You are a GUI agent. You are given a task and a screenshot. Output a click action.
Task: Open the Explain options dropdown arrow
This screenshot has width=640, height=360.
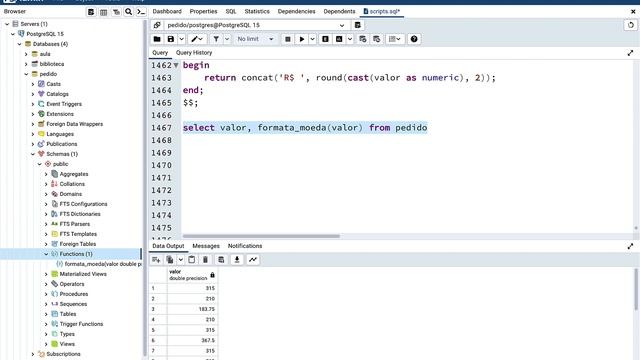pyautogui.click(x=350, y=39)
